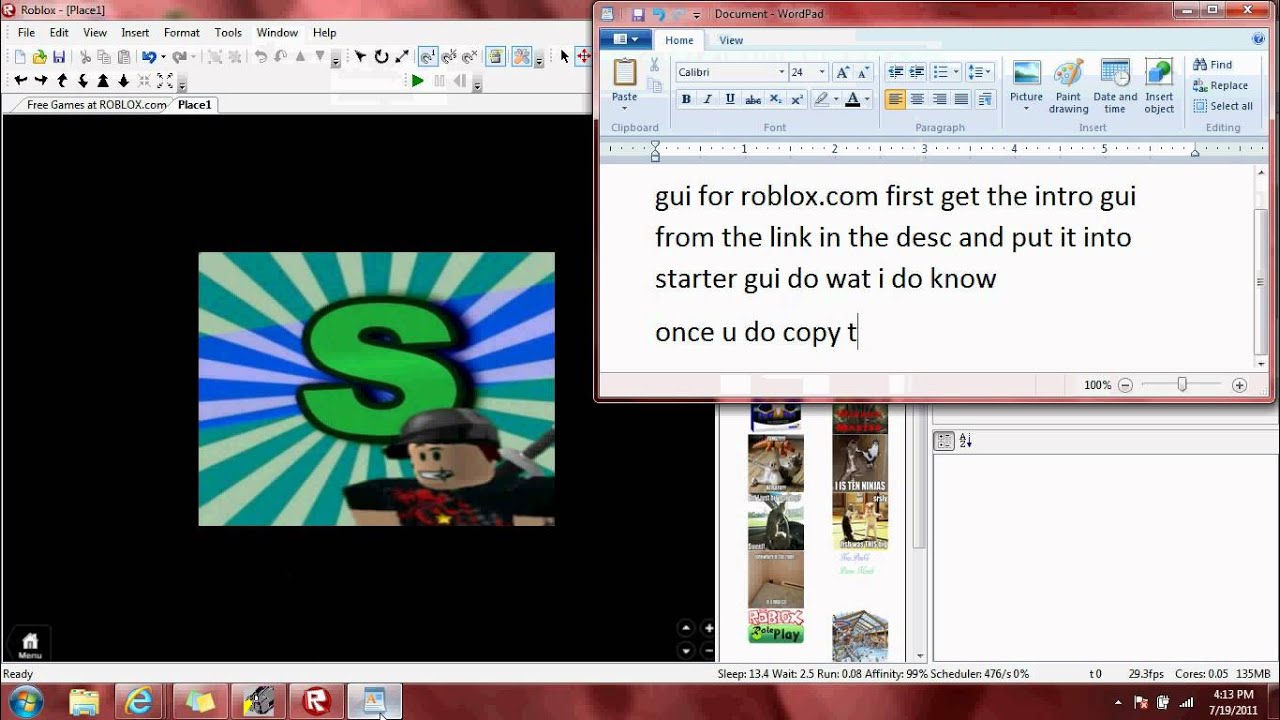The height and width of the screenshot is (720, 1280).
Task: Toggle Superscript in WordPad
Action: 797,99
